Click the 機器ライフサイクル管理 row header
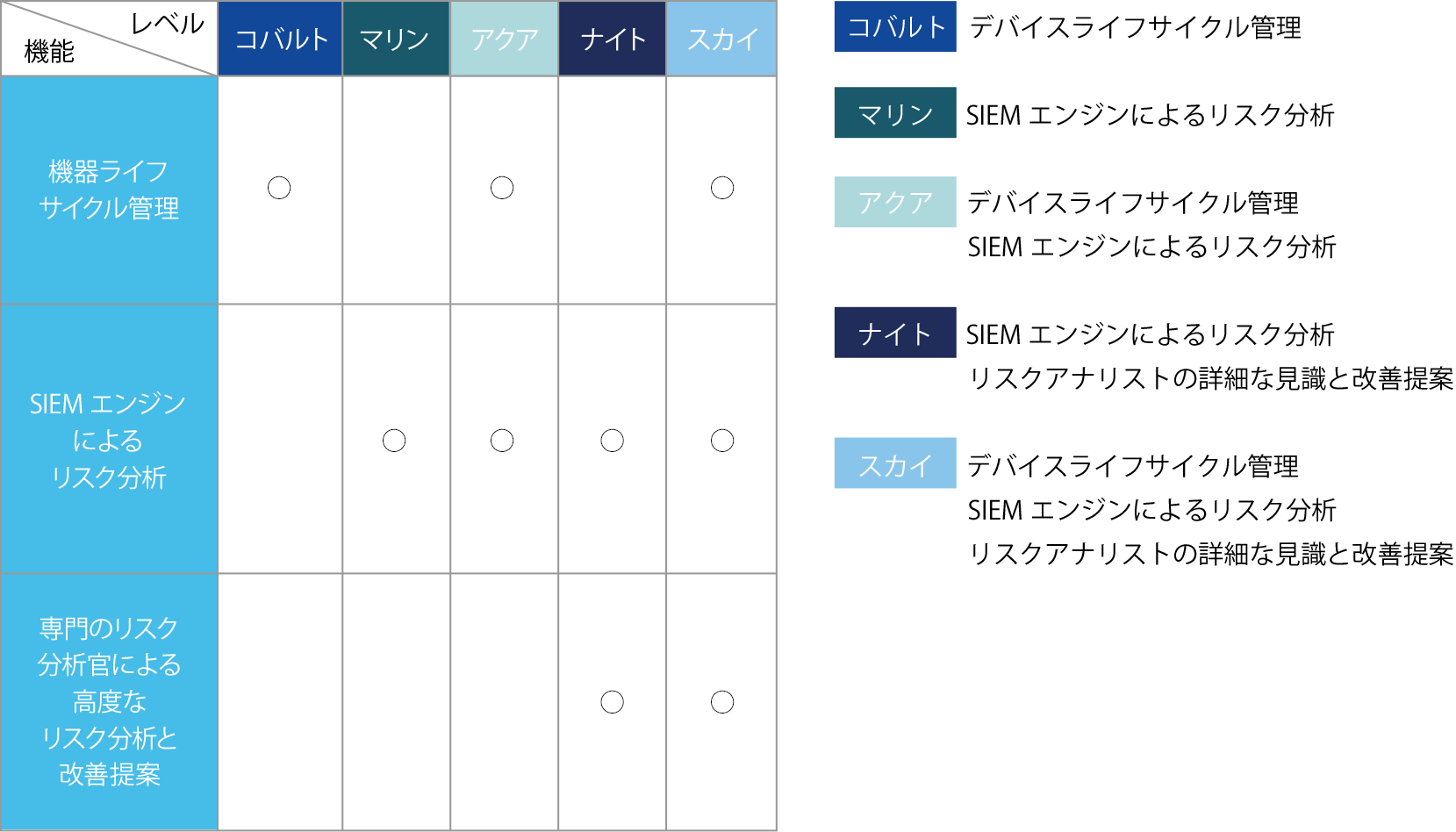Screen dimensions: 1456x832 tap(109, 190)
